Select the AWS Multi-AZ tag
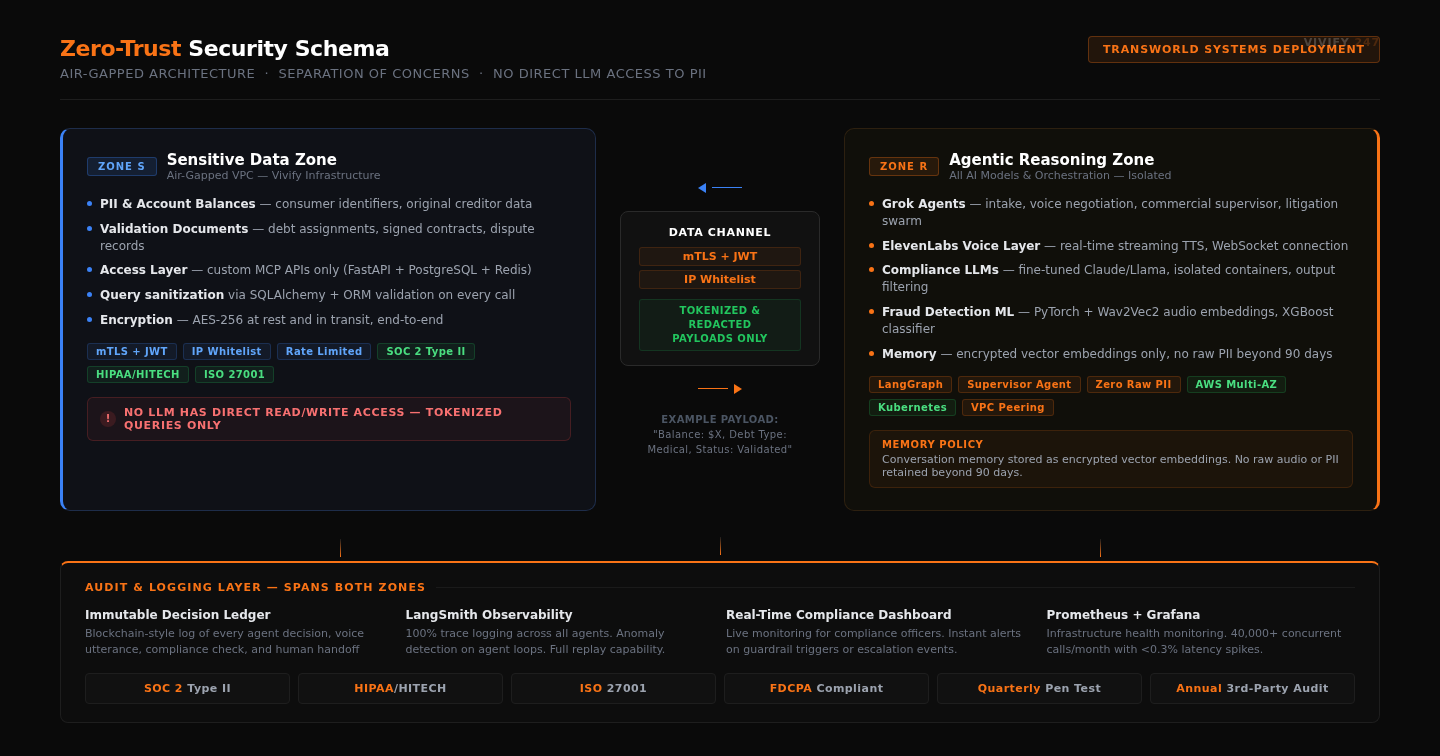This screenshot has height=756, width=1440. [1236, 385]
